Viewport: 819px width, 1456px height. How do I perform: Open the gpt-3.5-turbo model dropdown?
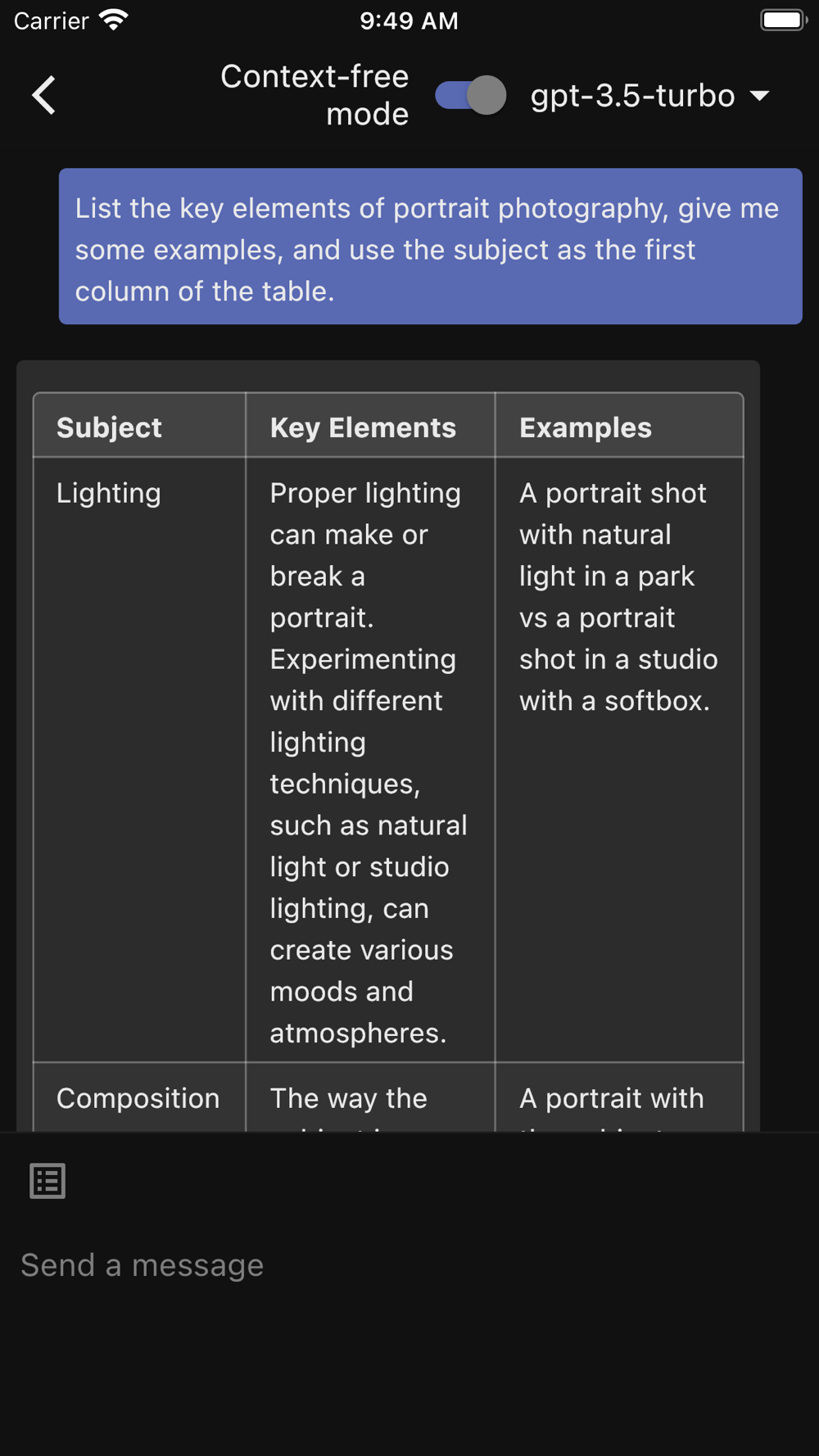point(649,96)
